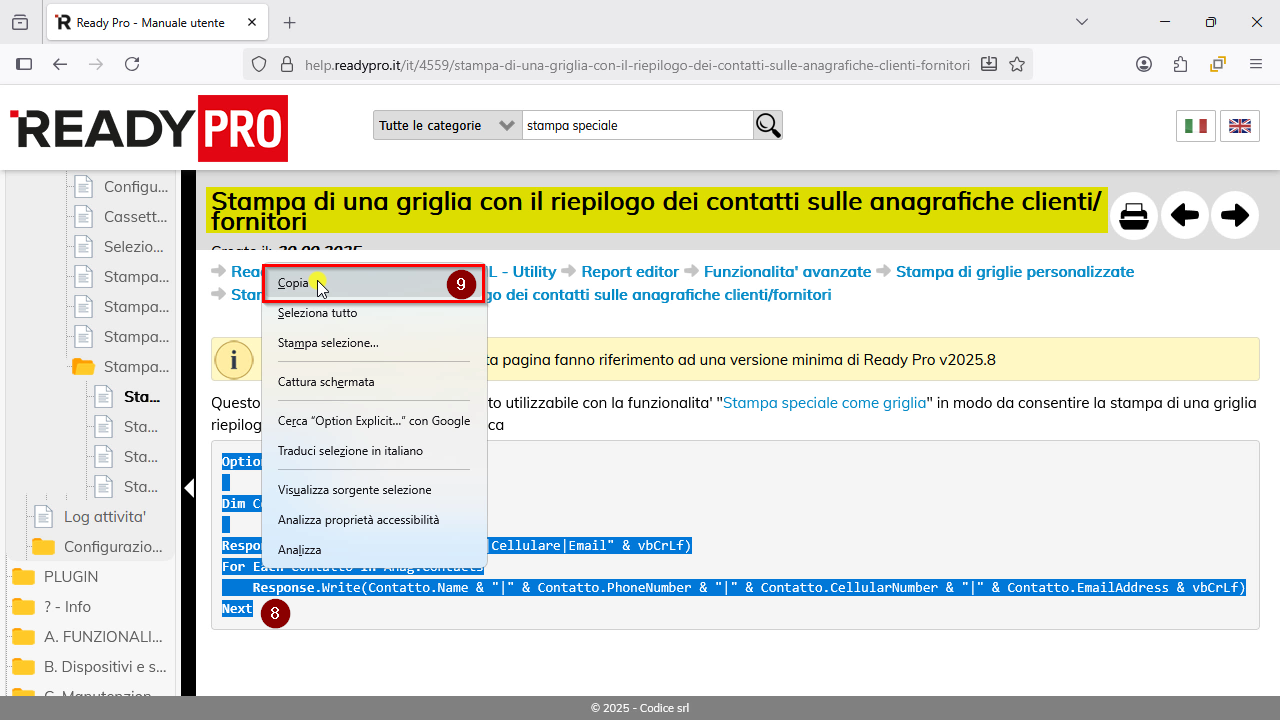Open the Report editor breadcrumb link
The image size is (1280, 720).
630,271
